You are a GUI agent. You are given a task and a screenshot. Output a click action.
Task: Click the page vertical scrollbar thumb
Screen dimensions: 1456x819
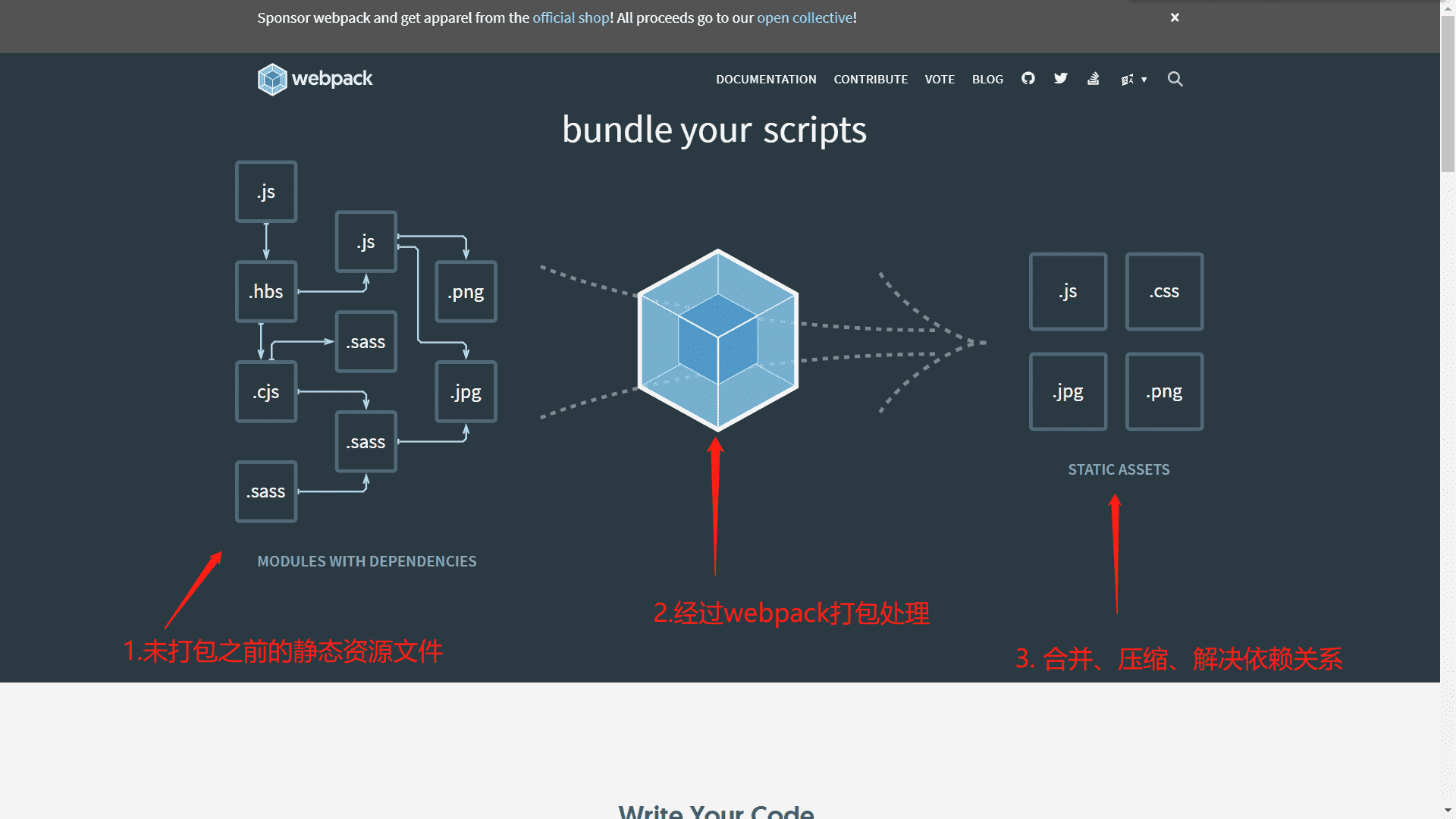point(1448,95)
